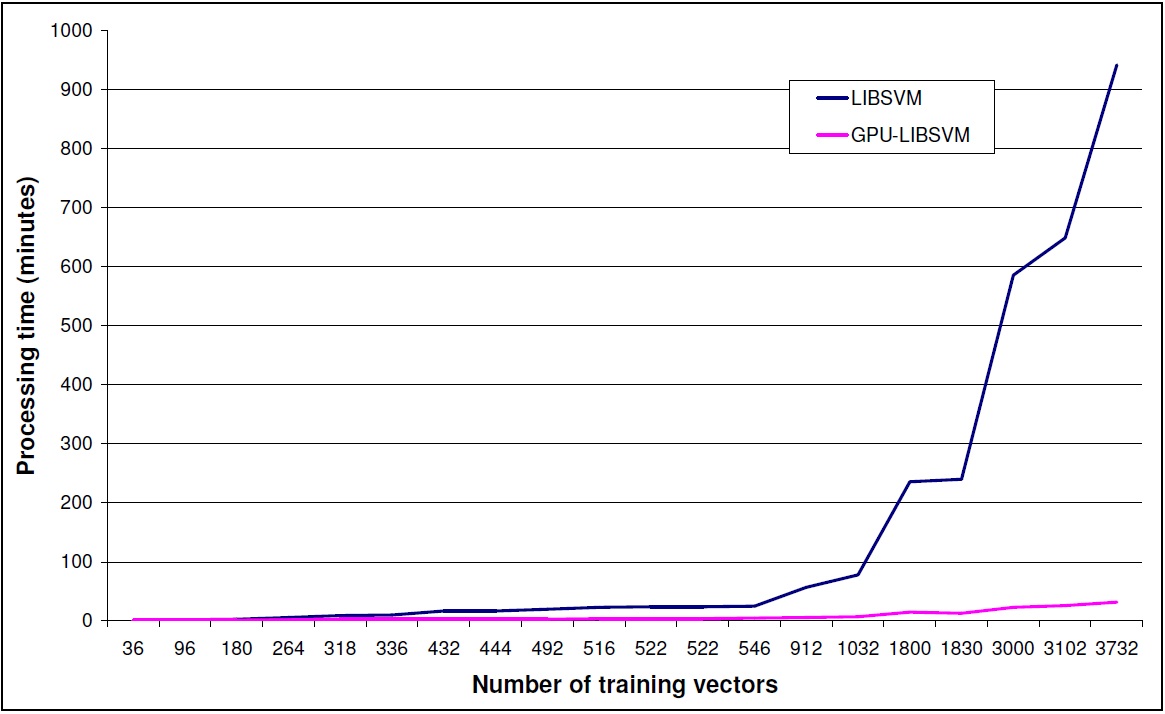Select the 1032 x-axis label
Viewport: 1165px width, 714px height.
857,649
